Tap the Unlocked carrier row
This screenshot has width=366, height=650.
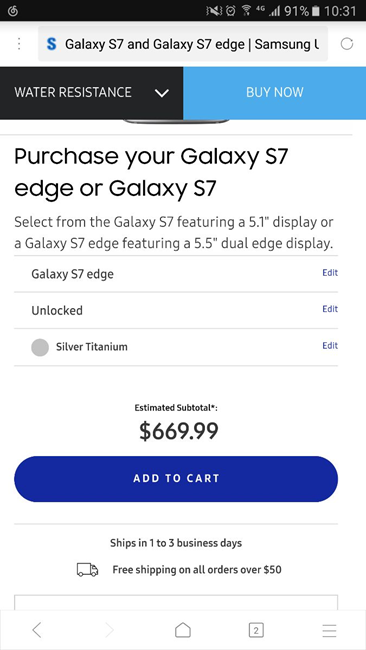[176, 310]
